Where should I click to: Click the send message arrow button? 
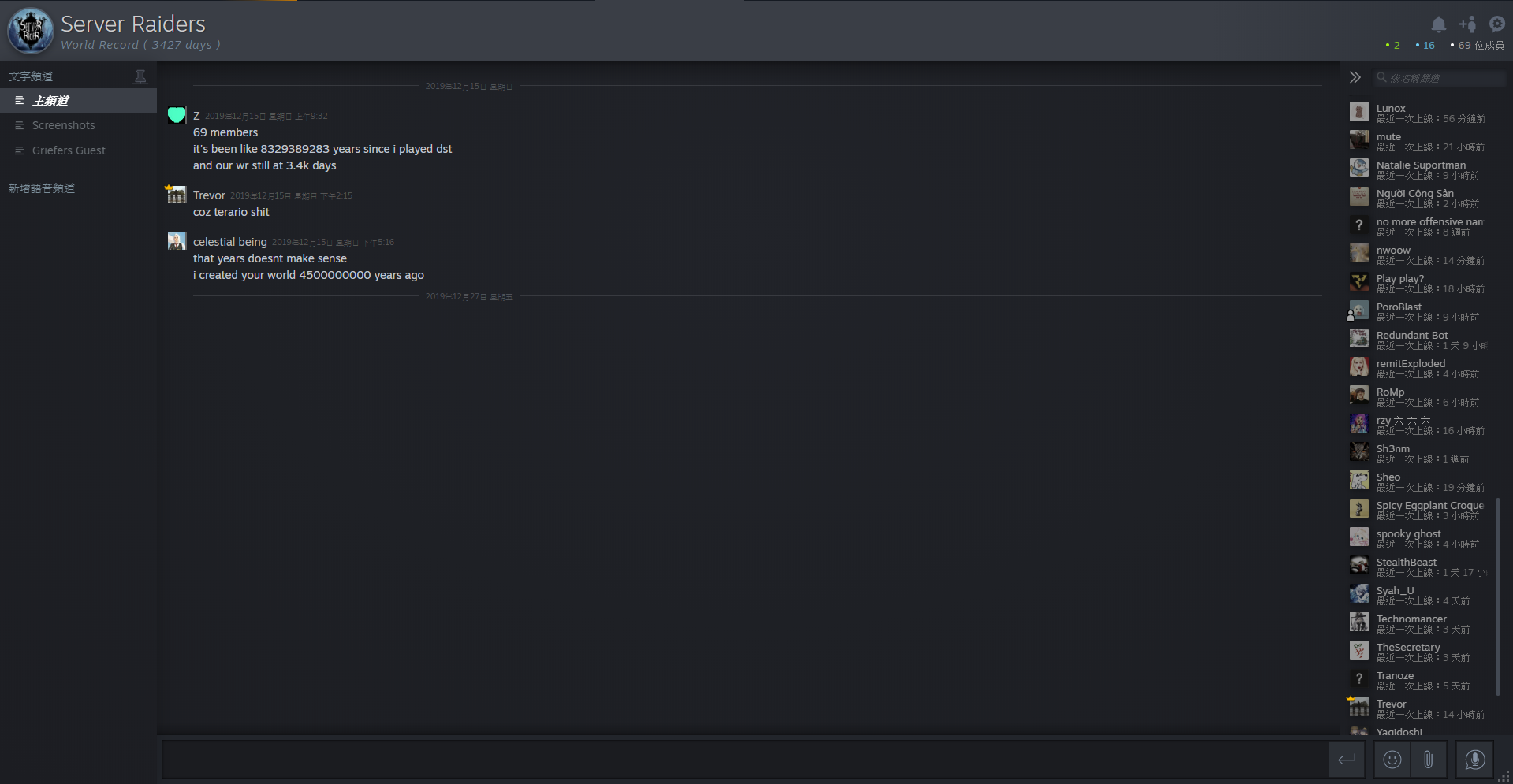1347,760
